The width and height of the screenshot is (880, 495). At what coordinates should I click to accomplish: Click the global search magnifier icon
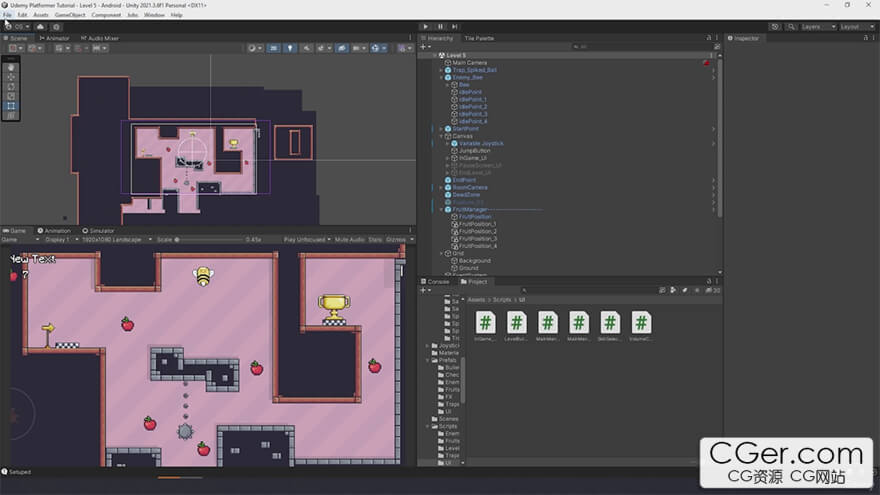click(791, 26)
